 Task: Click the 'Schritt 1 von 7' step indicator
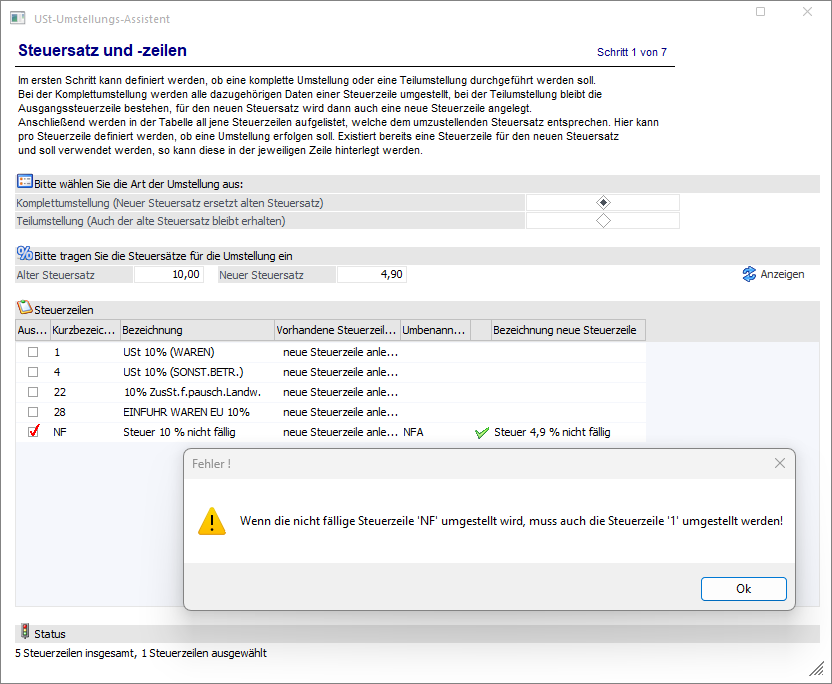pyautogui.click(x=631, y=52)
